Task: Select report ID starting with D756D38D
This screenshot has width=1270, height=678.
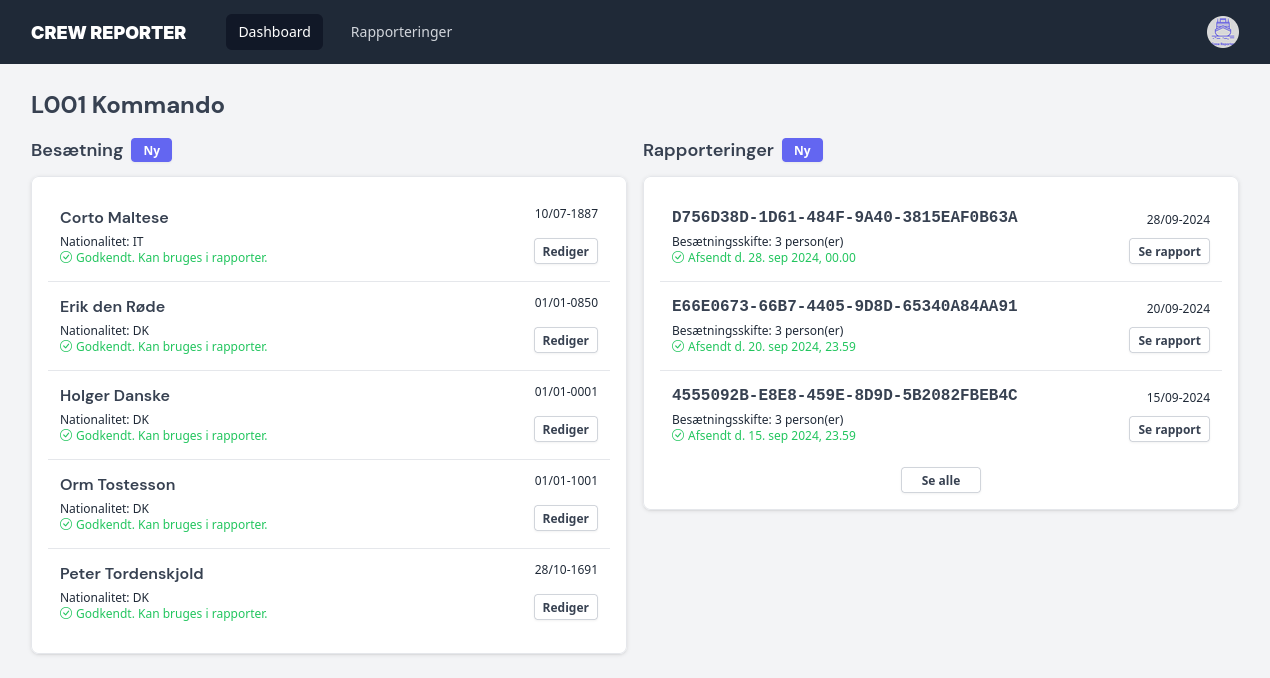Action: pyautogui.click(x=844, y=217)
